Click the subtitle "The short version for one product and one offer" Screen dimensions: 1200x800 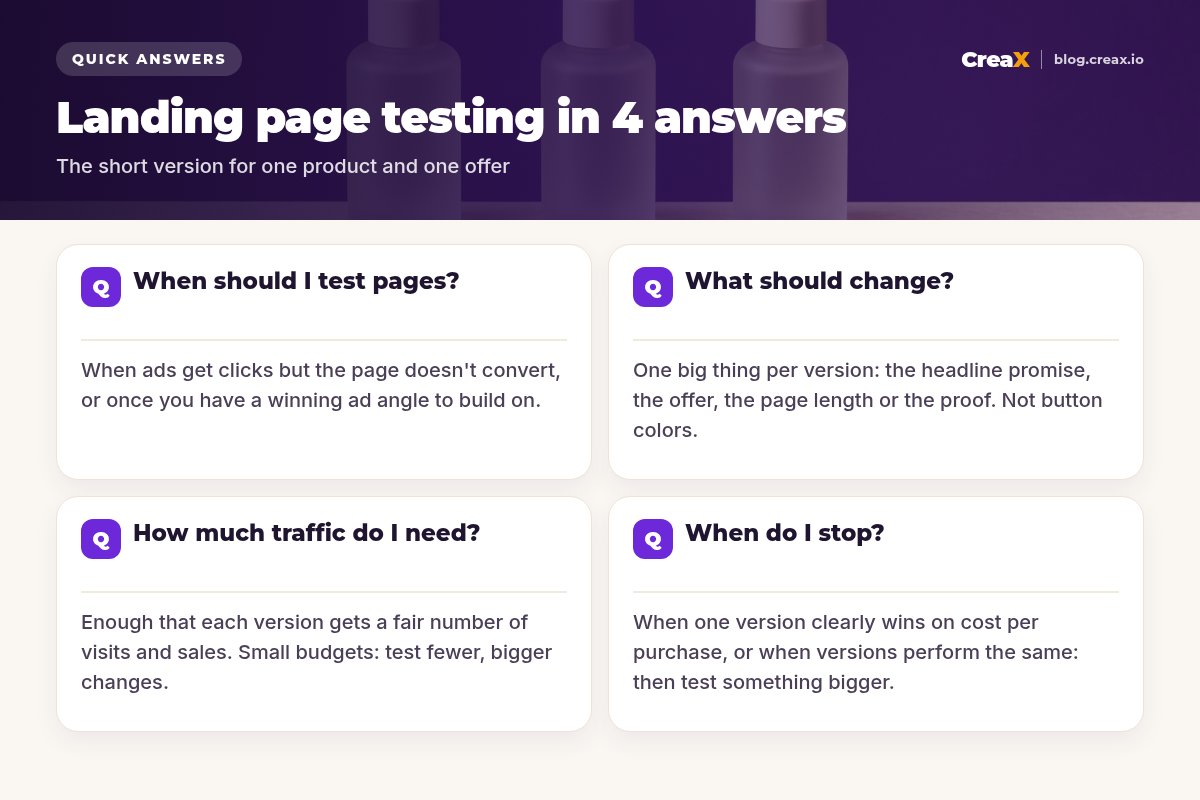click(x=283, y=166)
